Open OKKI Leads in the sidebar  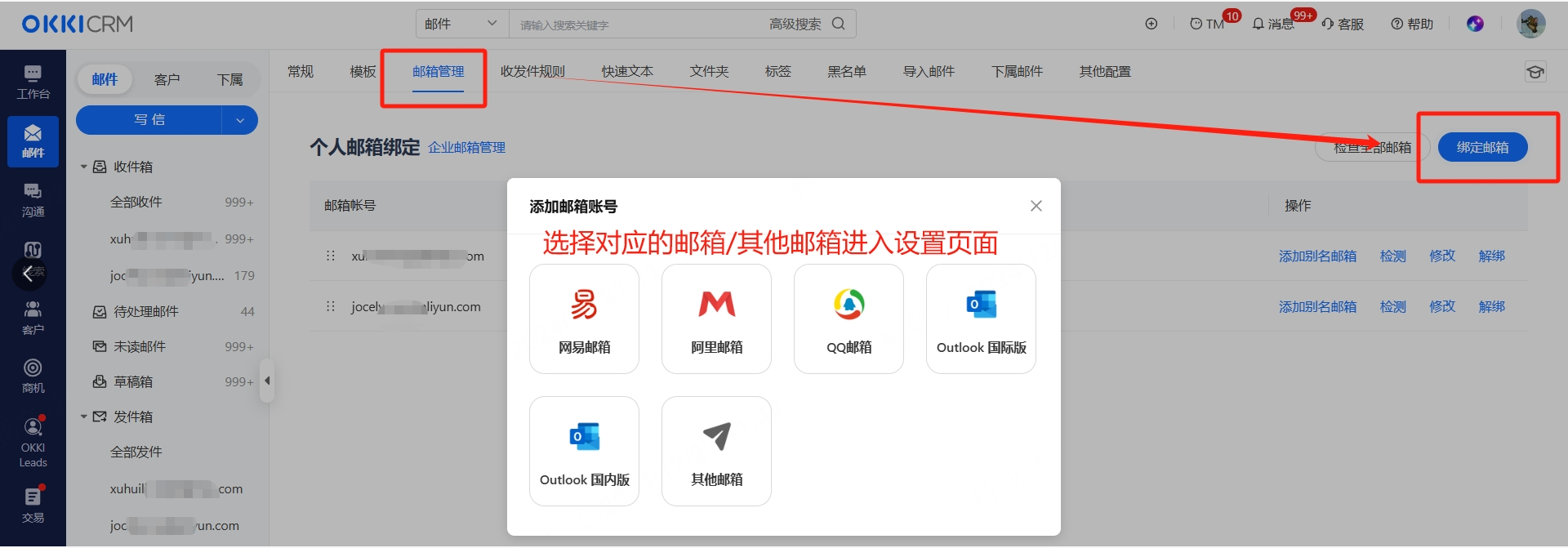pos(33,442)
